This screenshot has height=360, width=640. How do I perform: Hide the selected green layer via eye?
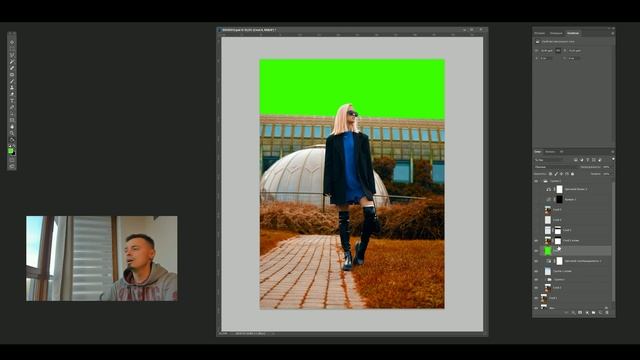[x=536, y=251]
